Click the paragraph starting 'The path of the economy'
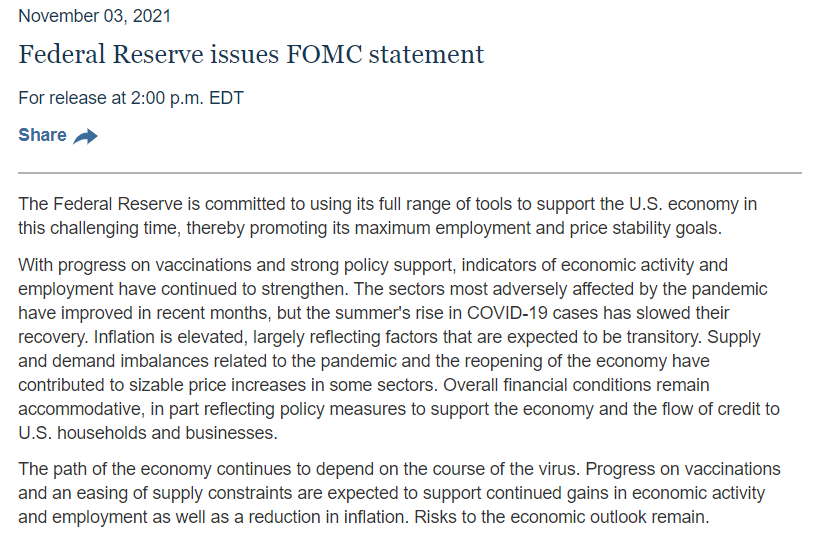Screen dimensions: 817x542 coord(398,494)
